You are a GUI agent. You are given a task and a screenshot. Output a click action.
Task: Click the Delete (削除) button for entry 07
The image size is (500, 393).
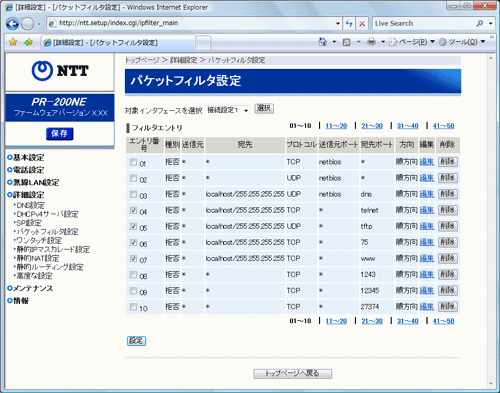pyautogui.click(x=448, y=258)
